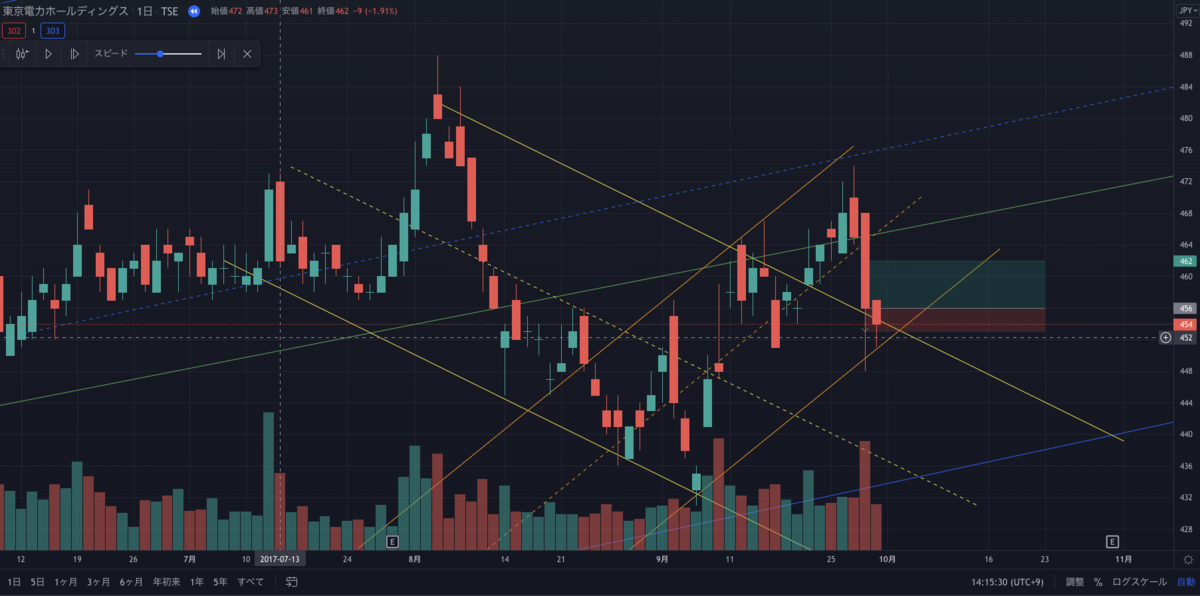Click the スピード speed label
This screenshot has height=596, width=1200.
click(111, 53)
